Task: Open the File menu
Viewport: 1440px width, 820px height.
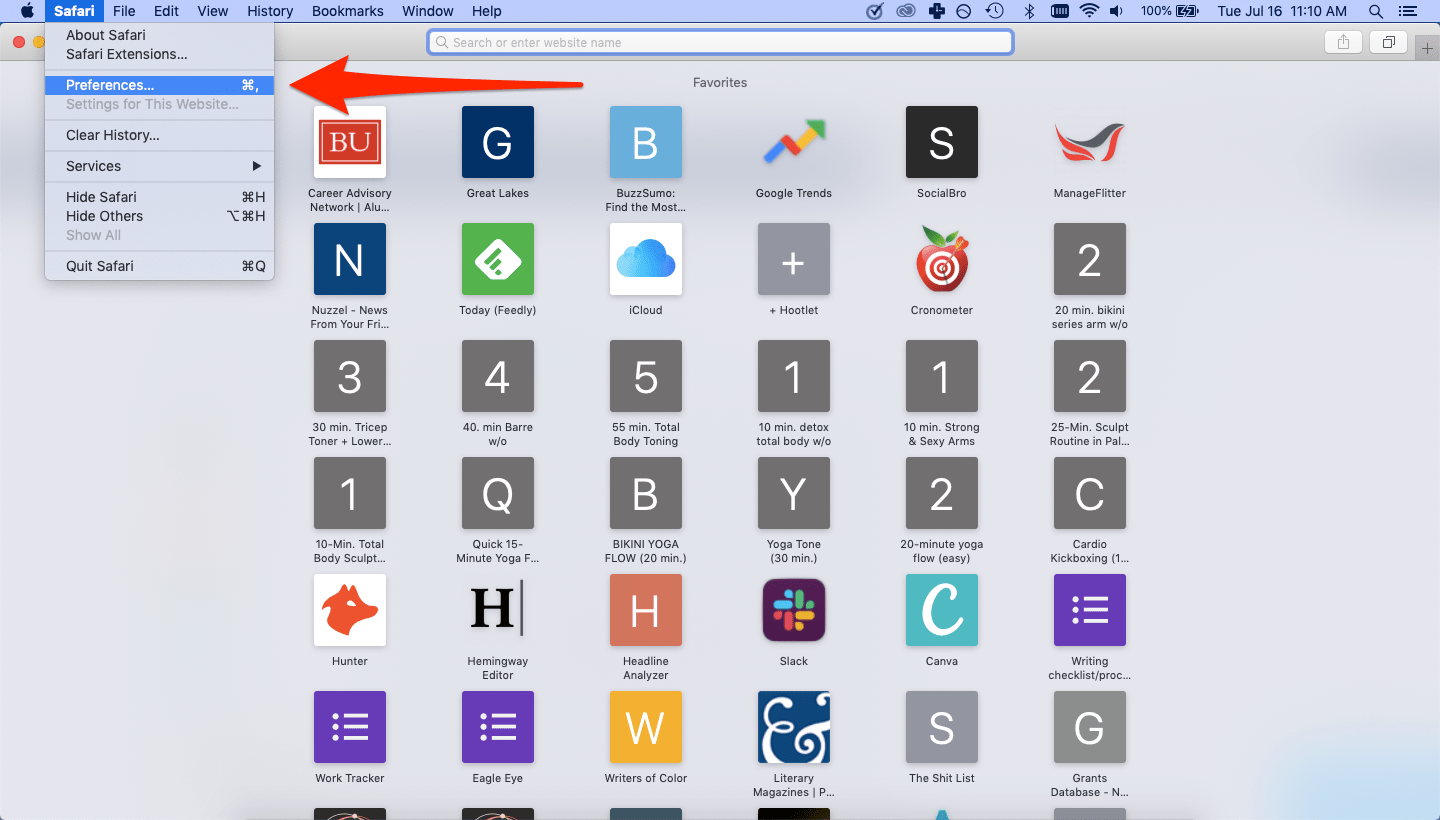Action: 124,11
